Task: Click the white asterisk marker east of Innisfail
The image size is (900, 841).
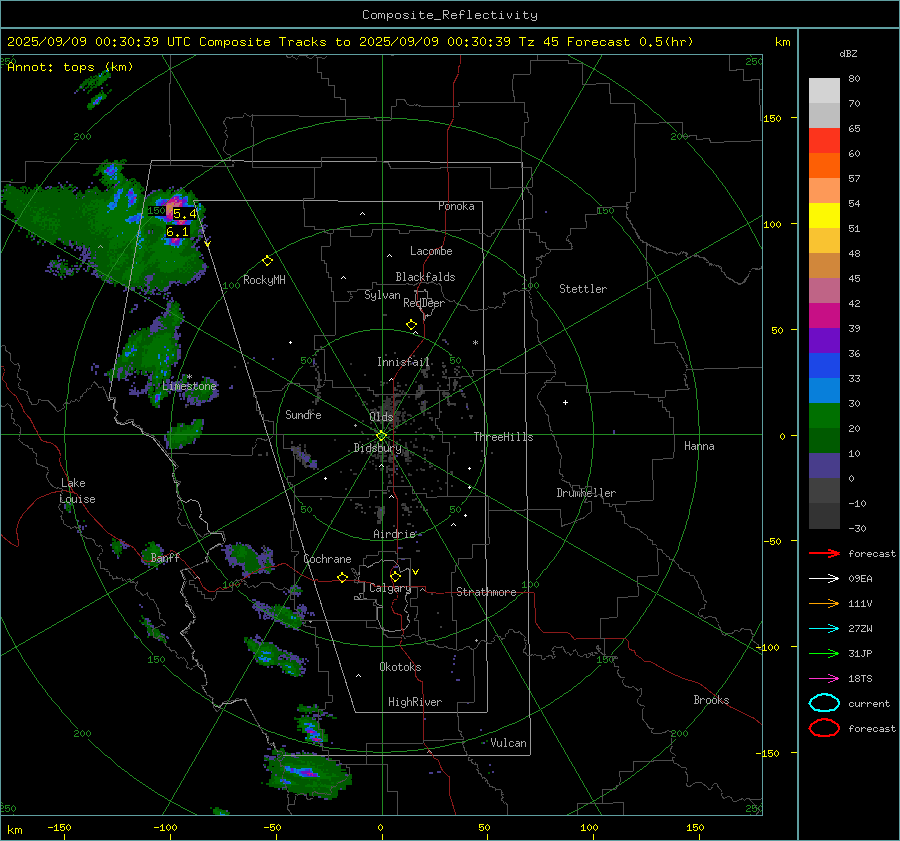Action: tap(475, 343)
